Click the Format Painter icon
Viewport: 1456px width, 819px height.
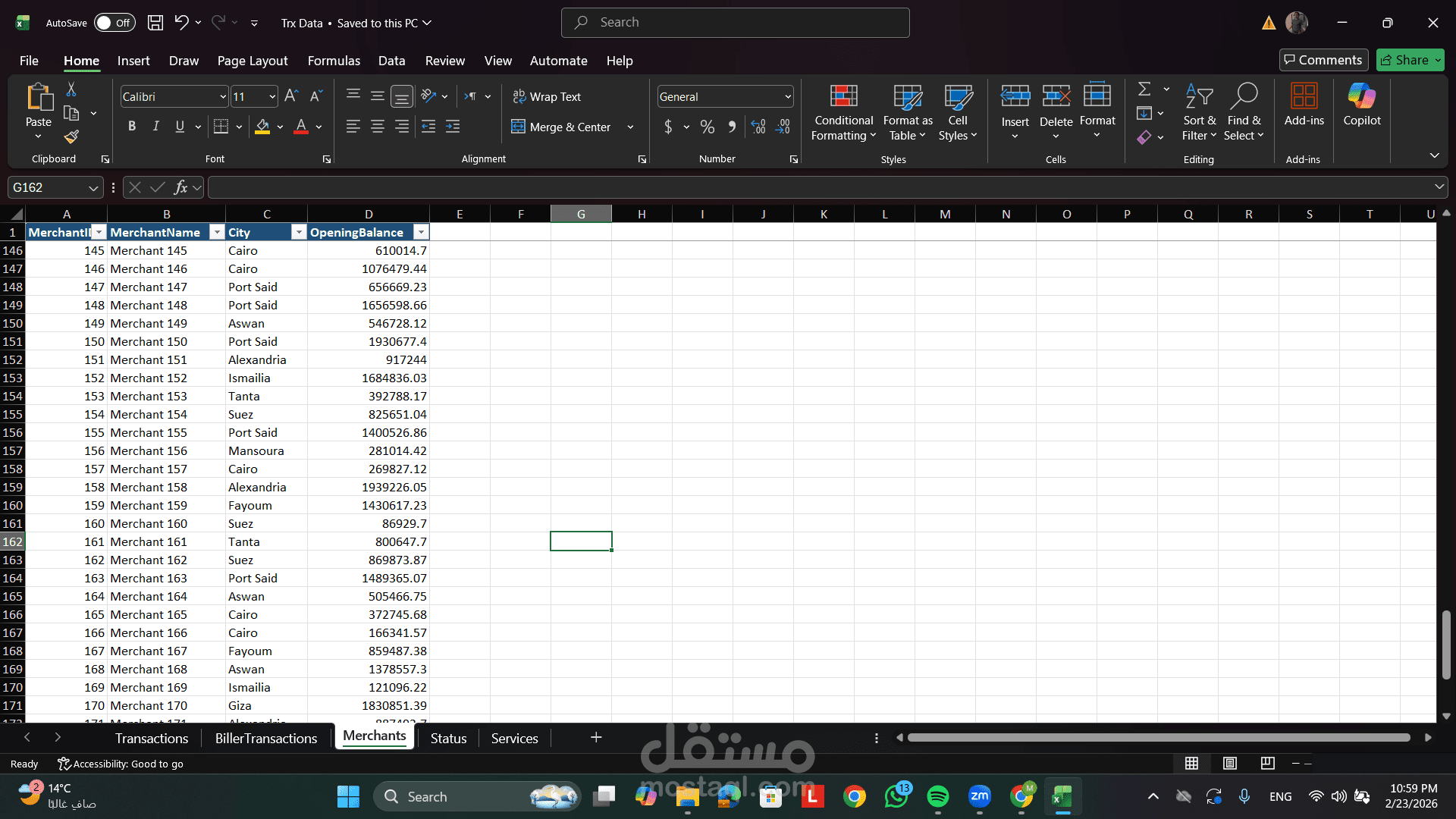71,137
